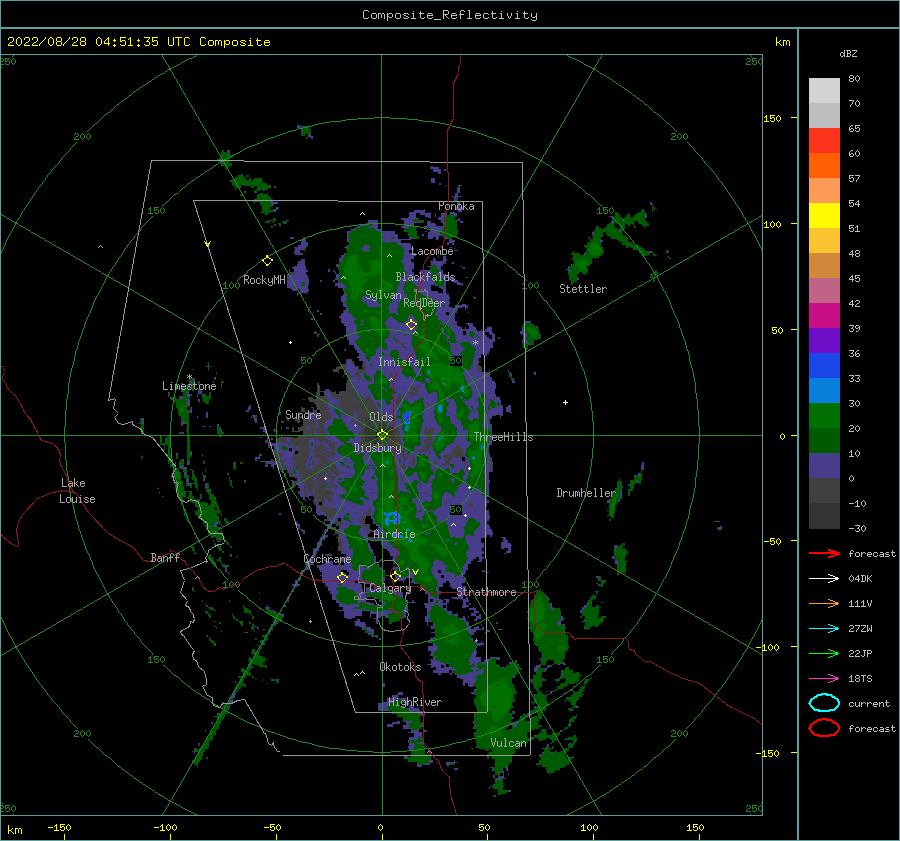Click the Olds city label
The image size is (900, 841).
tap(381, 417)
